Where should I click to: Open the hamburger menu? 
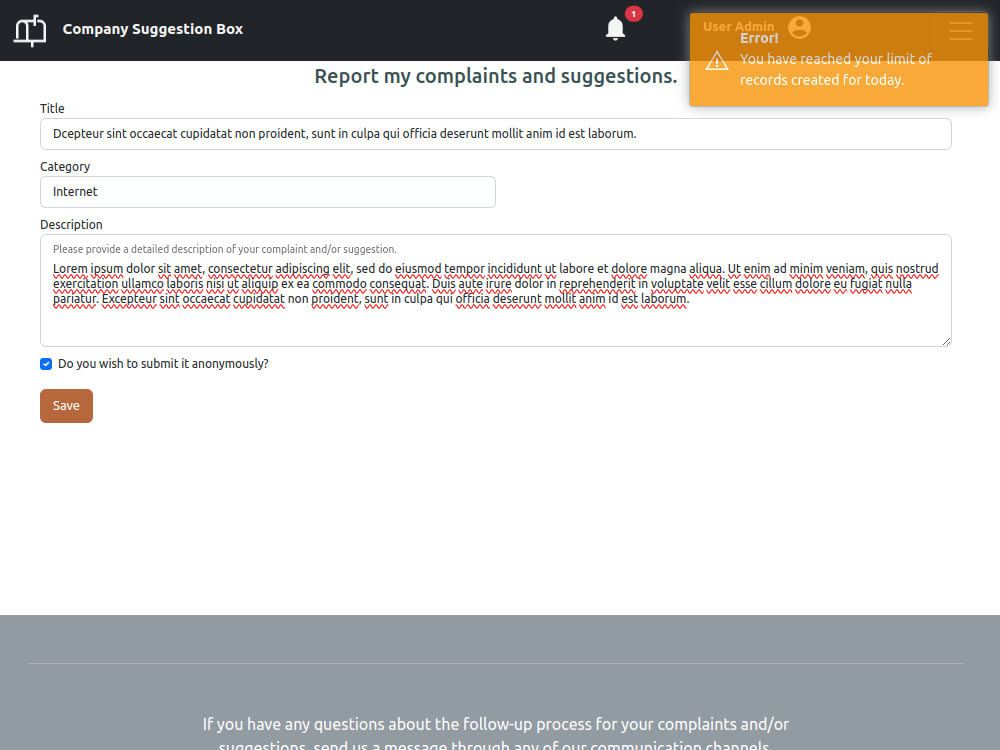click(960, 30)
